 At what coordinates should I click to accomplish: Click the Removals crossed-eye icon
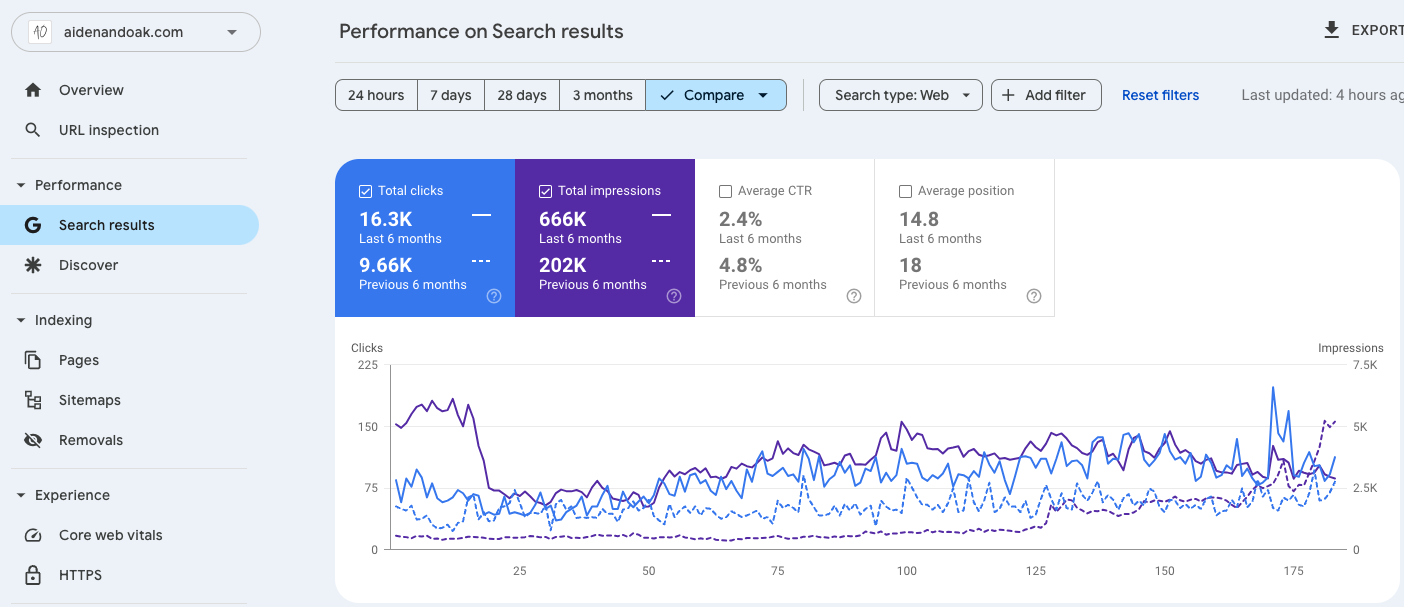pyautogui.click(x=33, y=440)
